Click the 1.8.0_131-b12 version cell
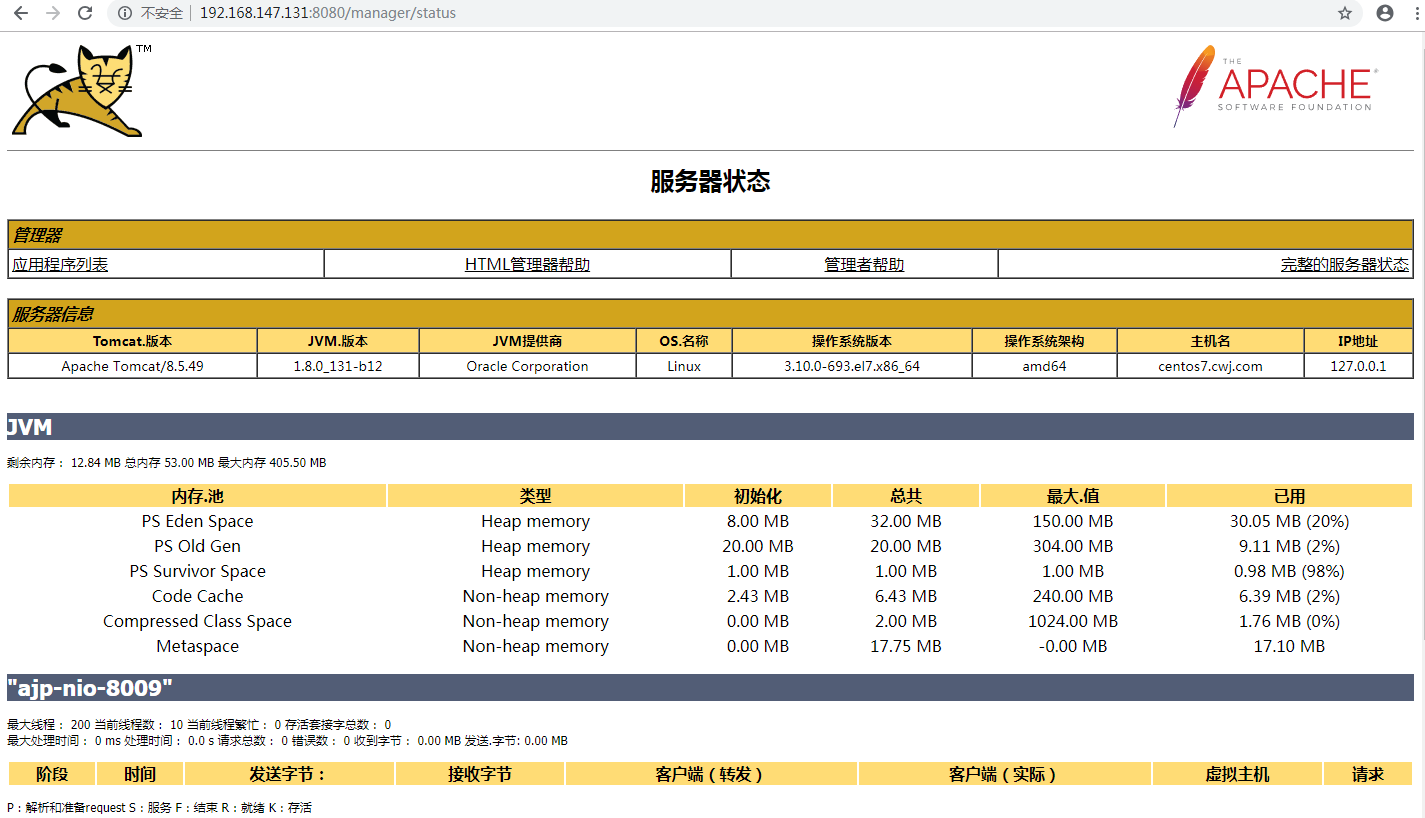Screen dimensions: 1425x818 pyautogui.click(x=338, y=366)
